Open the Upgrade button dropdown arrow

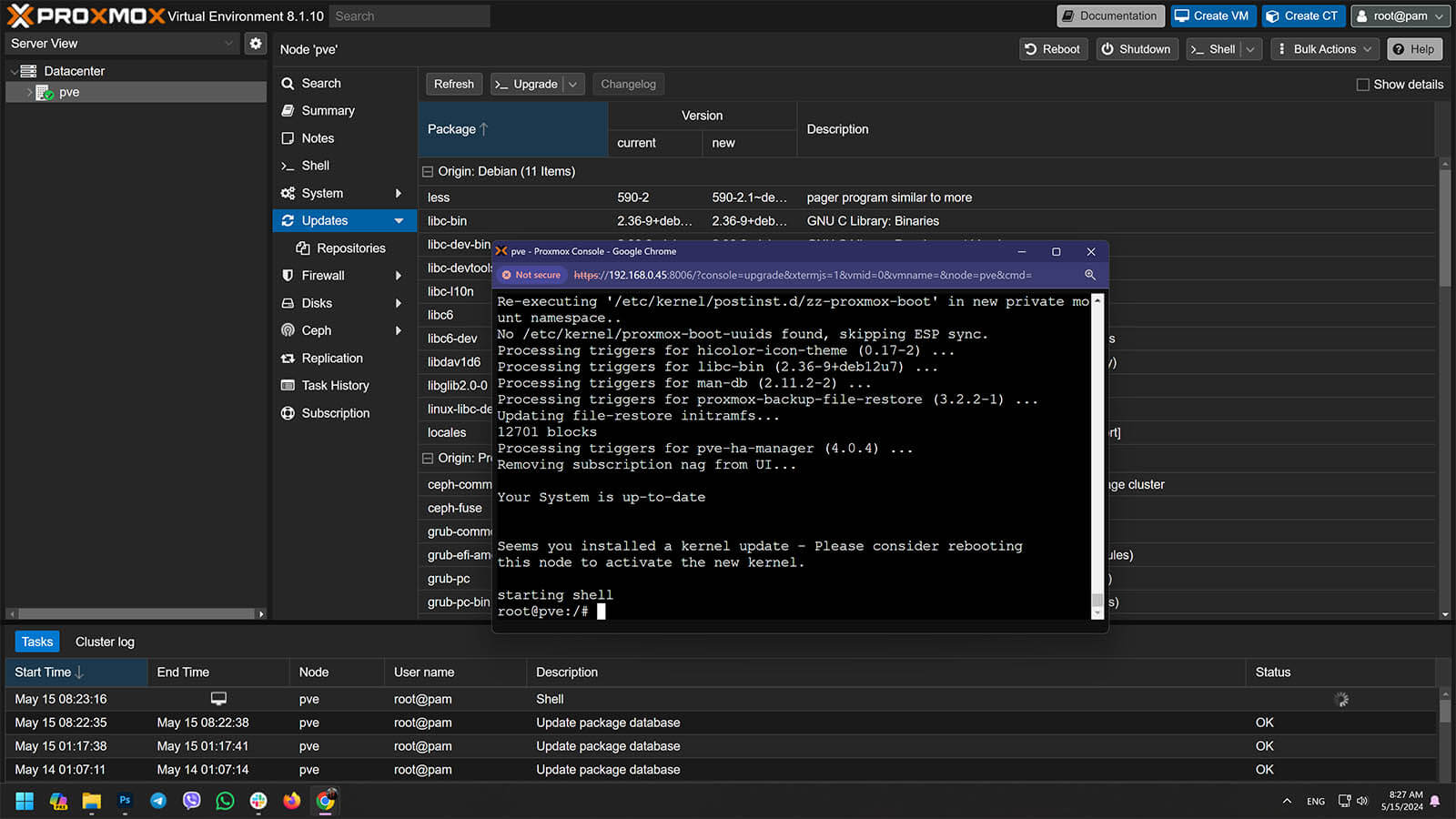coord(572,84)
